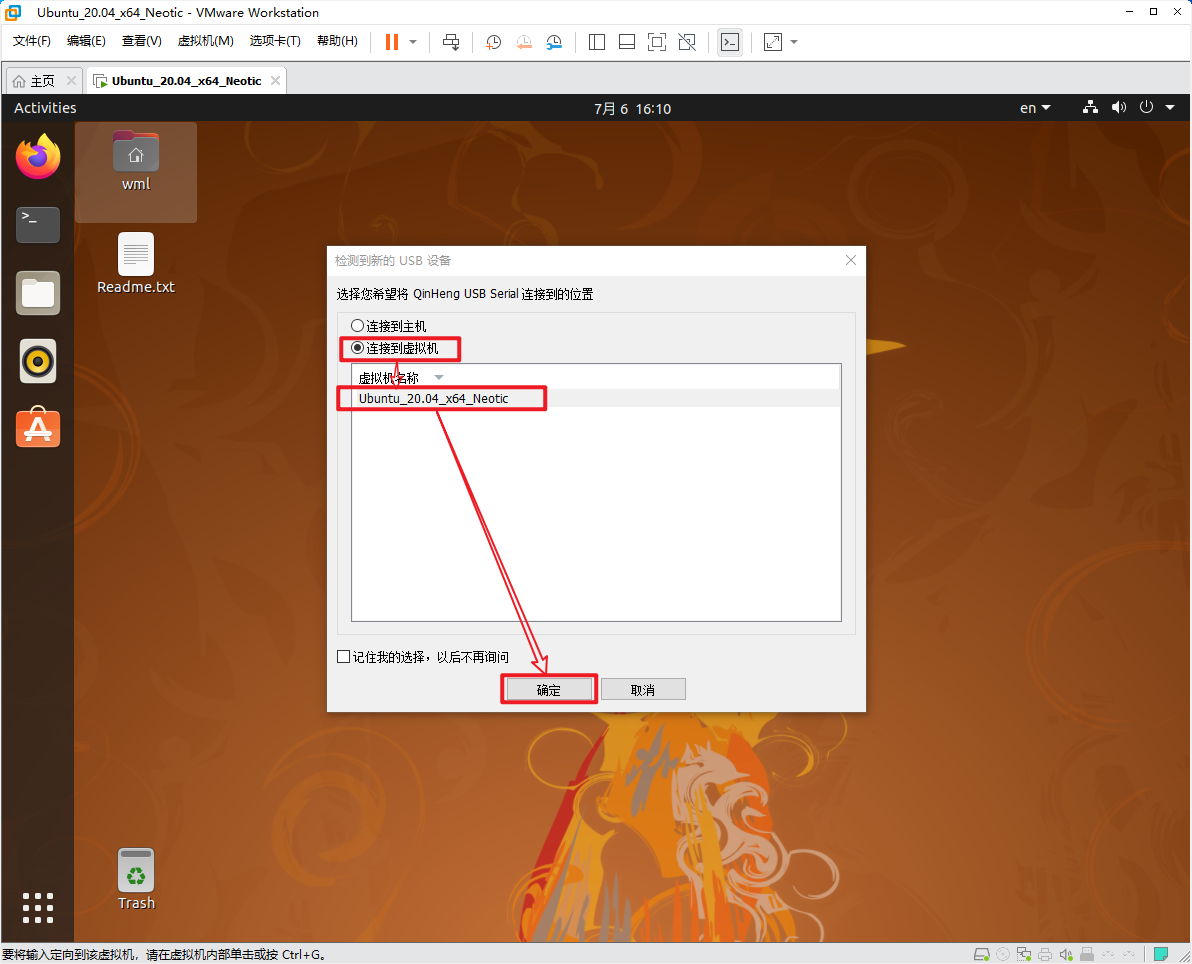Image resolution: width=1192 pixels, height=964 pixels.
Task: Take a snapshot of this virtual machine
Action: (x=493, y=42)
